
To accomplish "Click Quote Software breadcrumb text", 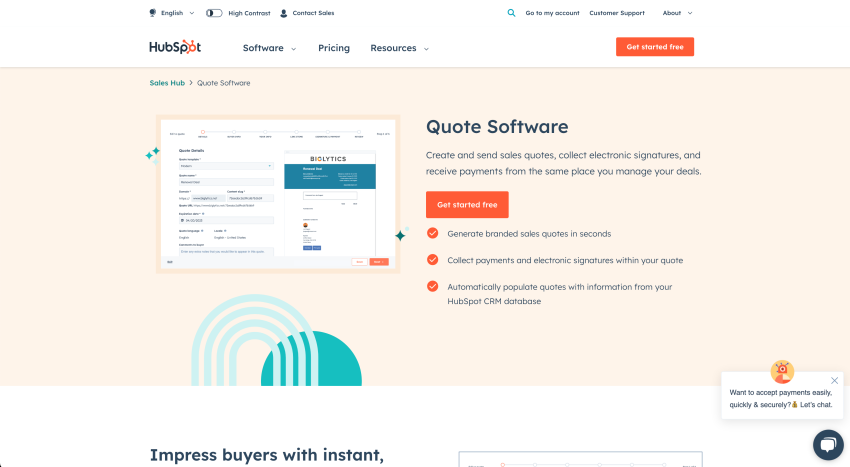I will tap(223, 83).
